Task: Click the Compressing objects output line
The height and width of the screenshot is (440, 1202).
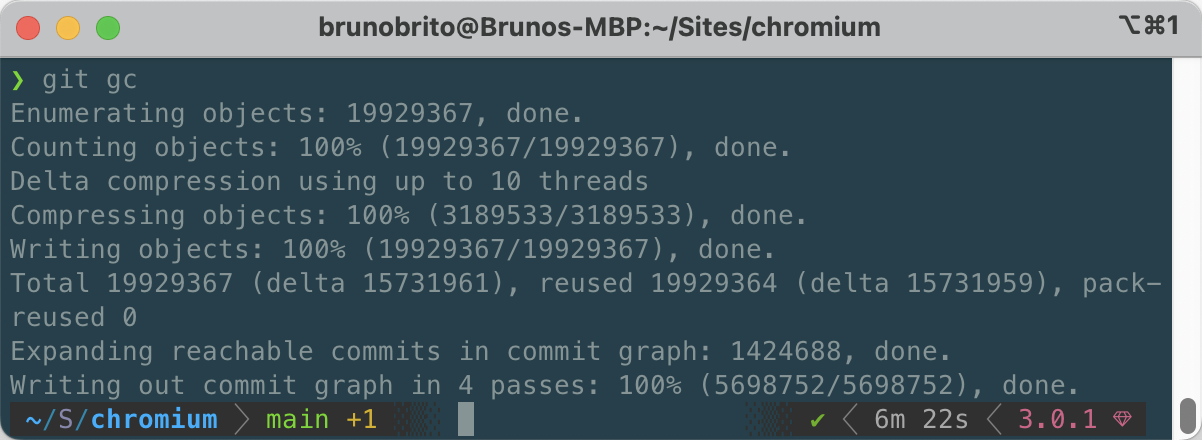Action: pos(409,216)
